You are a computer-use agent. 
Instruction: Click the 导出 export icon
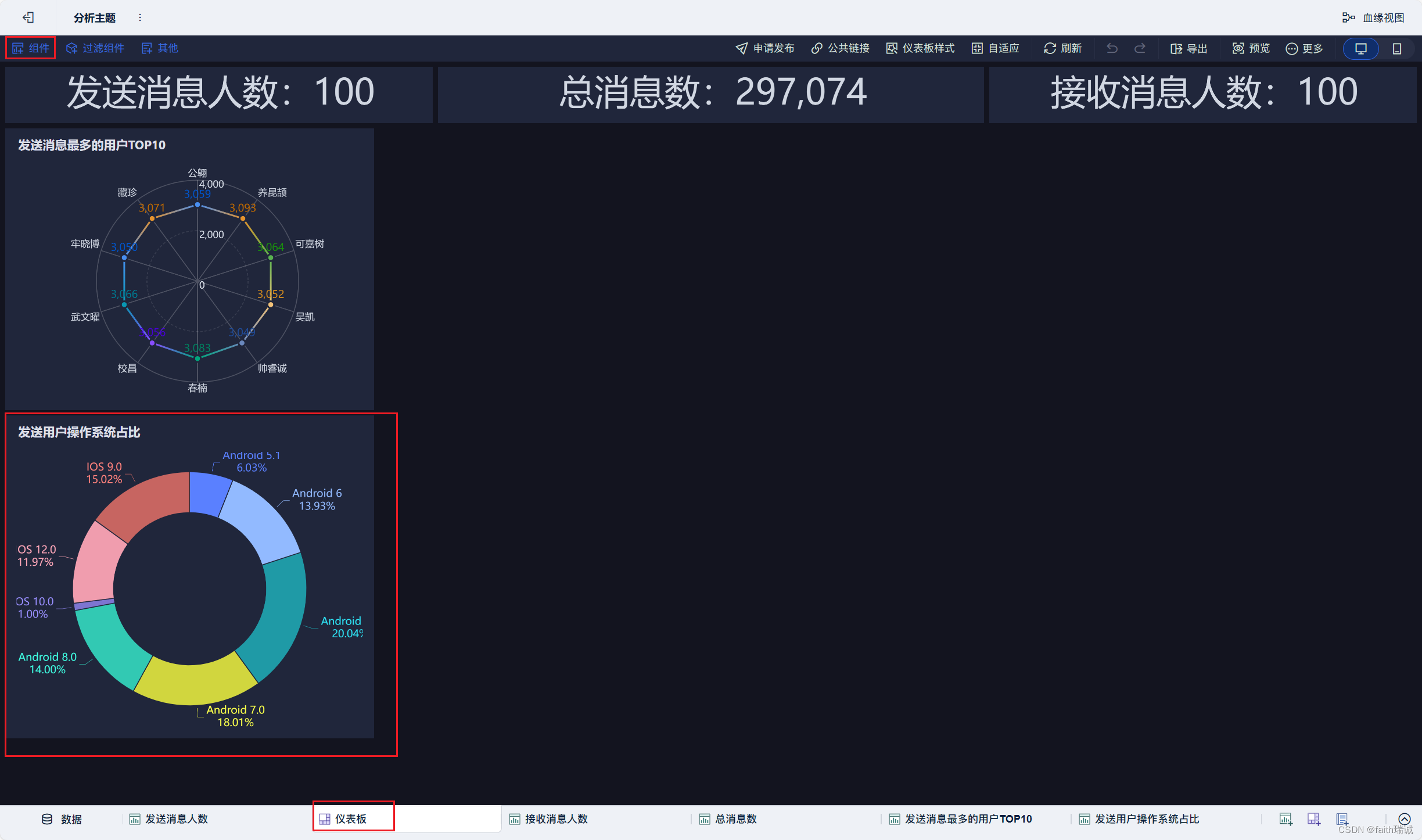tap(1176, 48)
